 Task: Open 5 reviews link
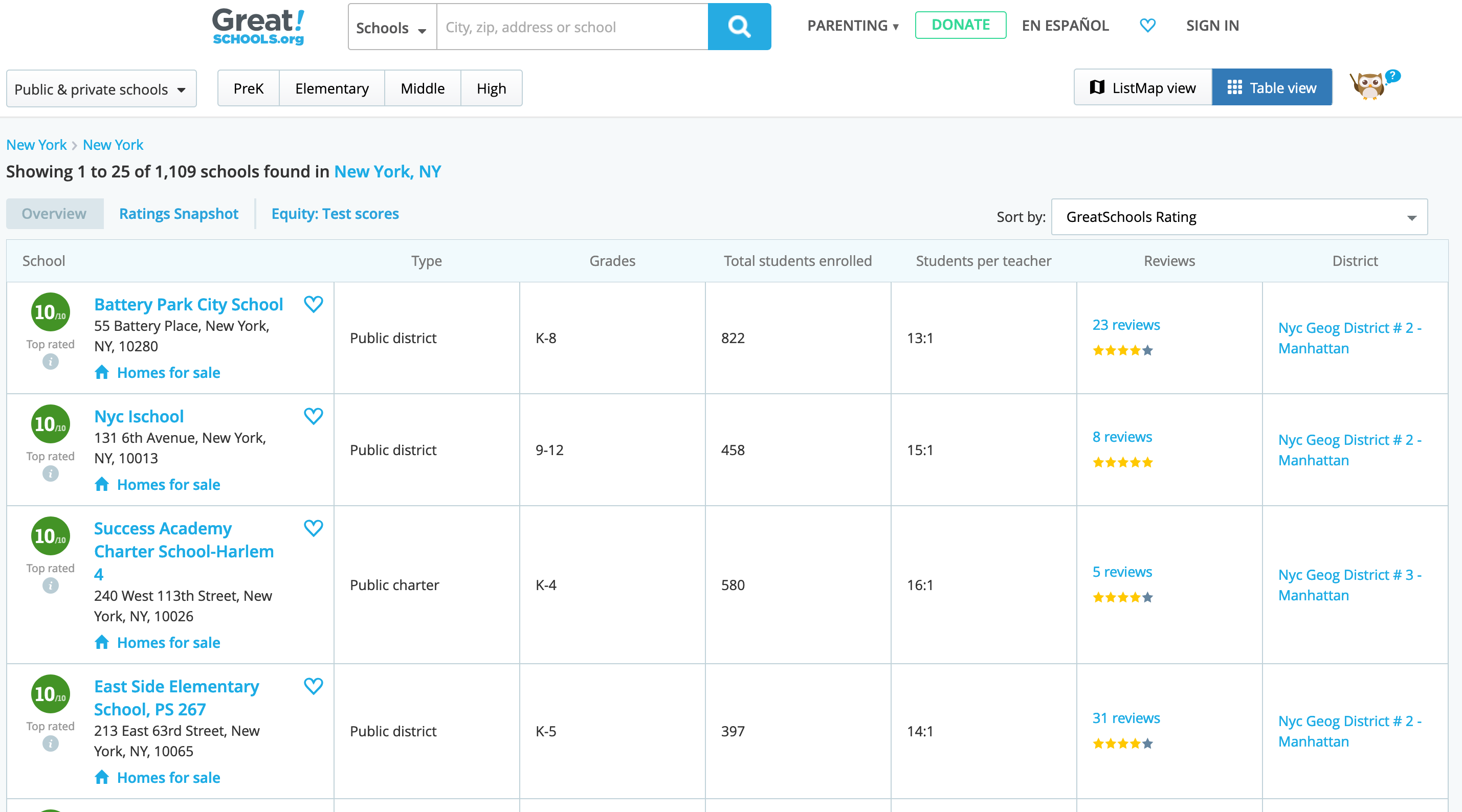(1122, 571)
